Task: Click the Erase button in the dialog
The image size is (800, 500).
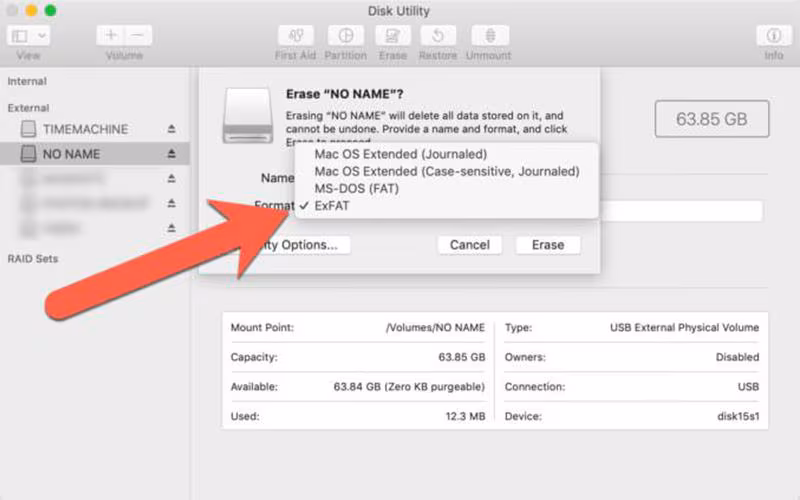Action: coord(548,245)
